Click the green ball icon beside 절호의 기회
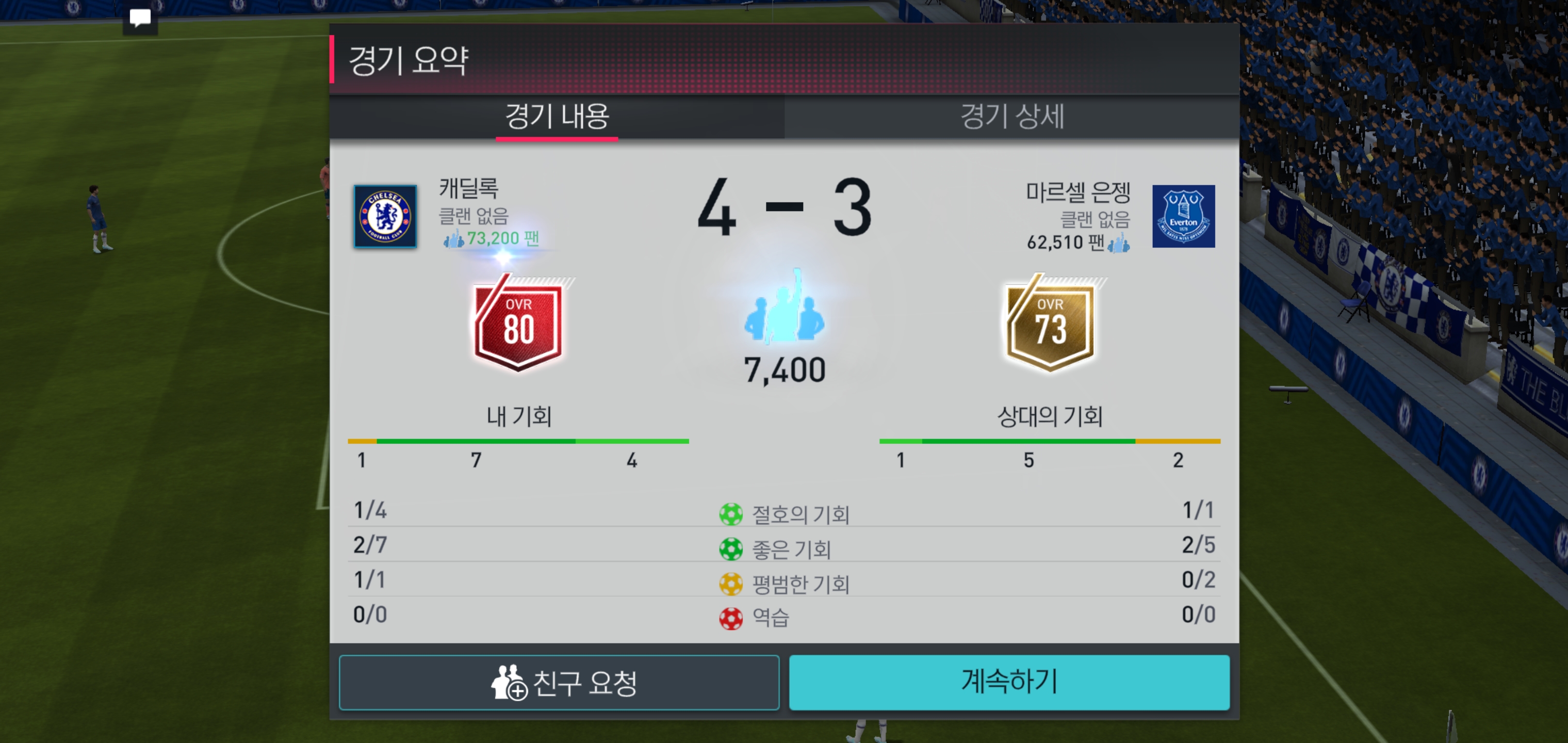Screen dimensions: 1568x743 click(730, 514)
